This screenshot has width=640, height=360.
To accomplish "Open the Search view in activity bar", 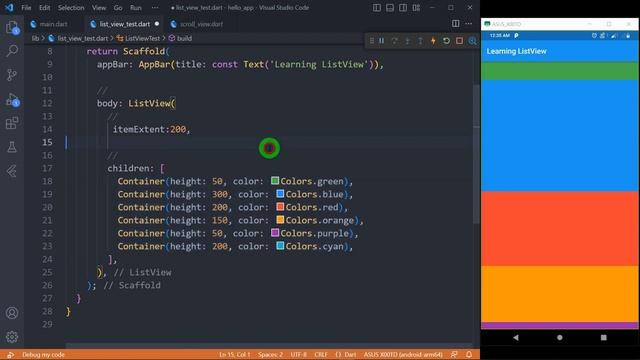I will 12,51.
